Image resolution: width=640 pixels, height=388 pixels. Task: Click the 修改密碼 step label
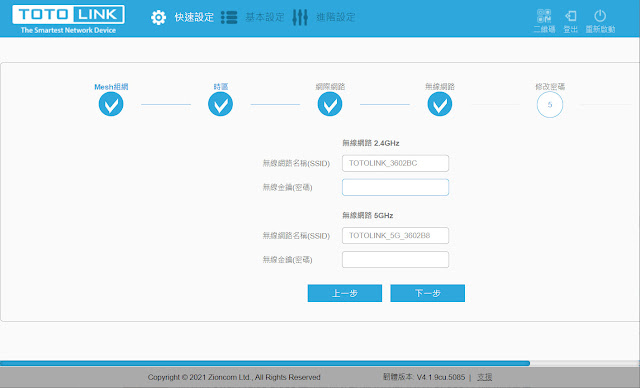(550, 86)
